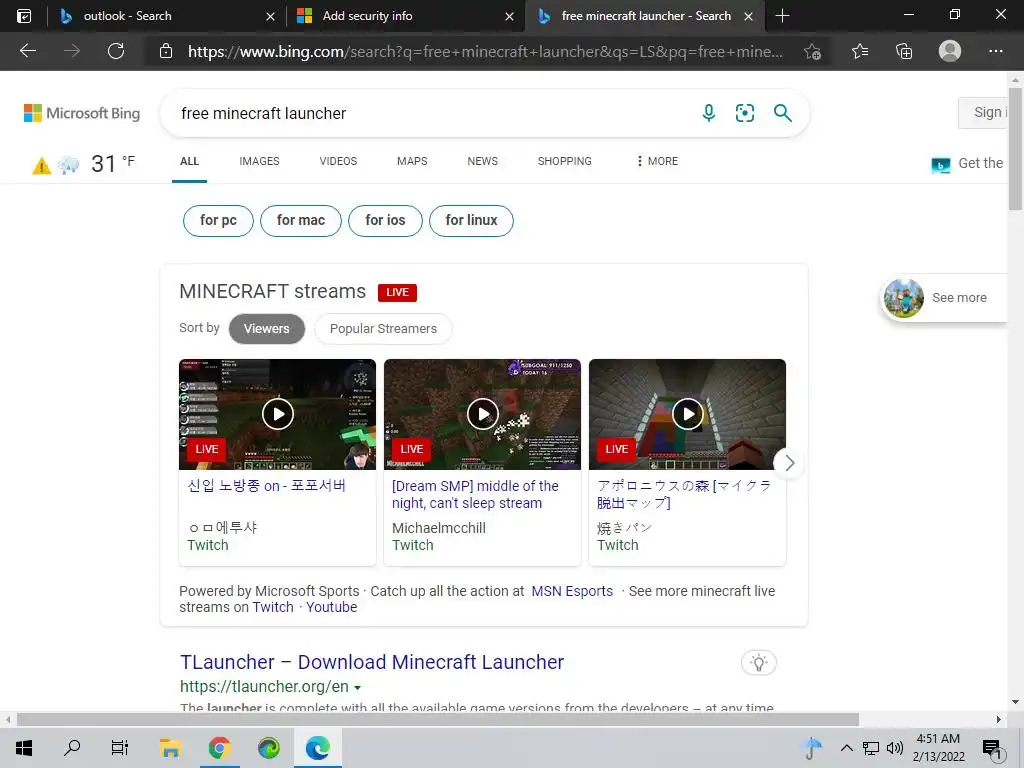Show hidden tray icons chevron

[x=846, y=748]
